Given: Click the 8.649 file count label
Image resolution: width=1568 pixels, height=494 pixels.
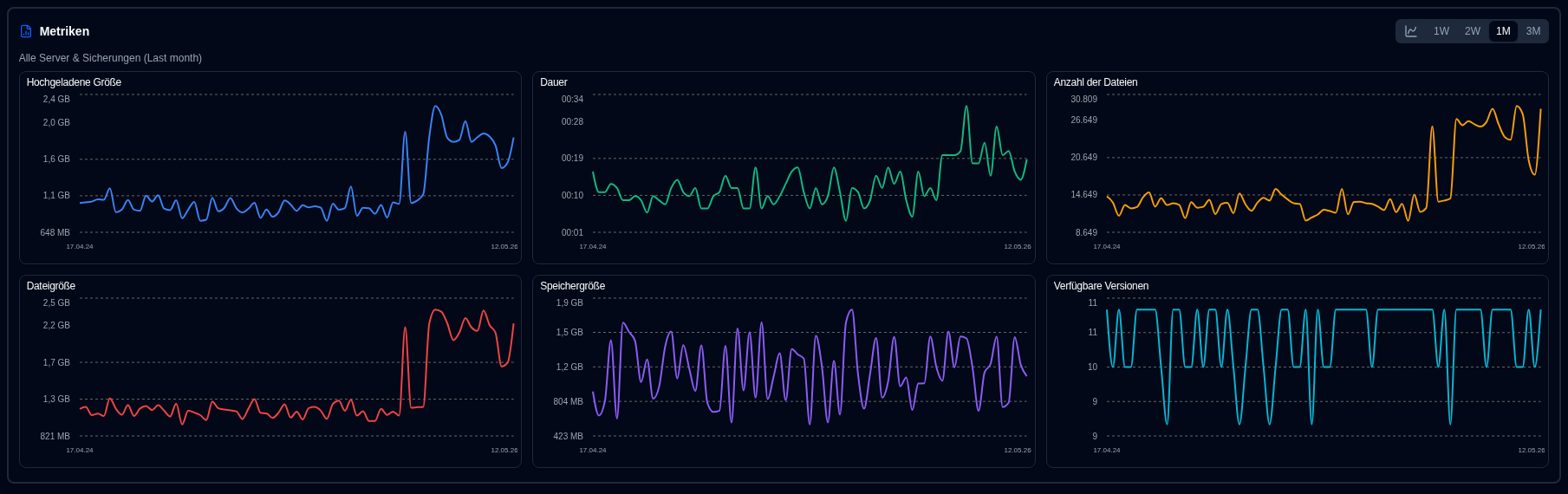Looking at the screenshot, I should 1086,233.
